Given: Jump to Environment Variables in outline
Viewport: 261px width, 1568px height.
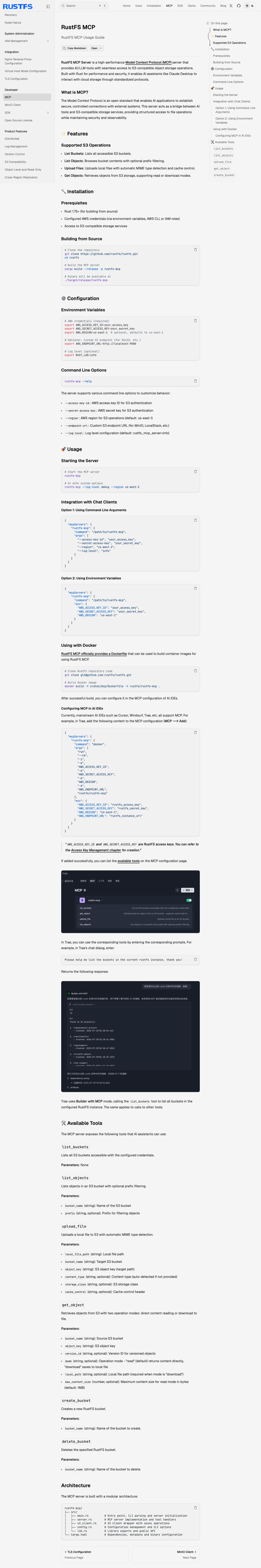Looking at the screenshot, I should [x=227, y=76].
